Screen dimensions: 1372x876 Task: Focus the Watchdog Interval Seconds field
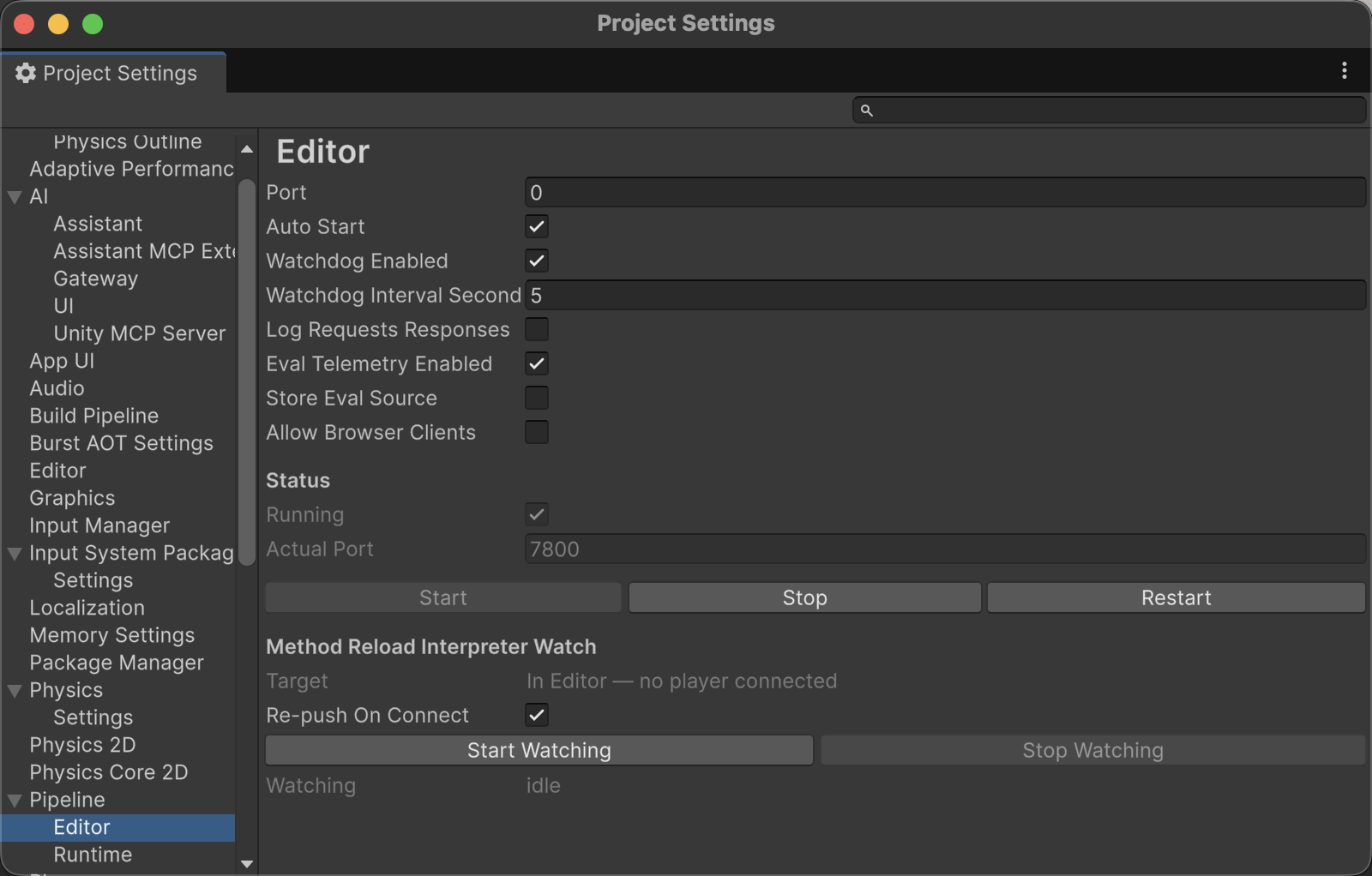[x=945, y=295]
